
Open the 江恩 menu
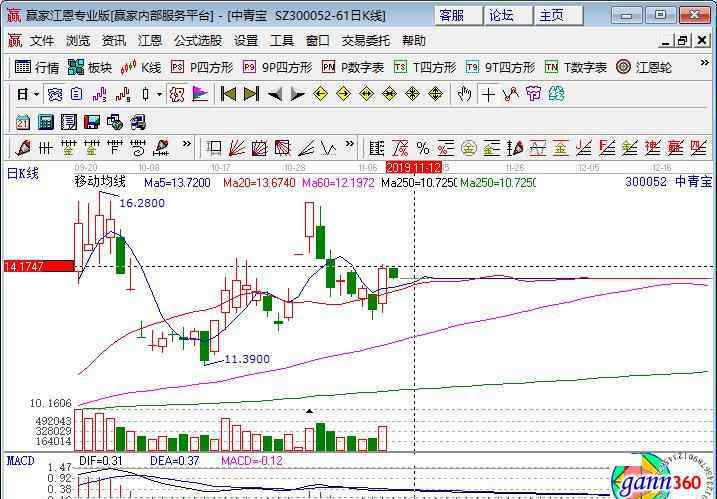[x=150, y=41]
